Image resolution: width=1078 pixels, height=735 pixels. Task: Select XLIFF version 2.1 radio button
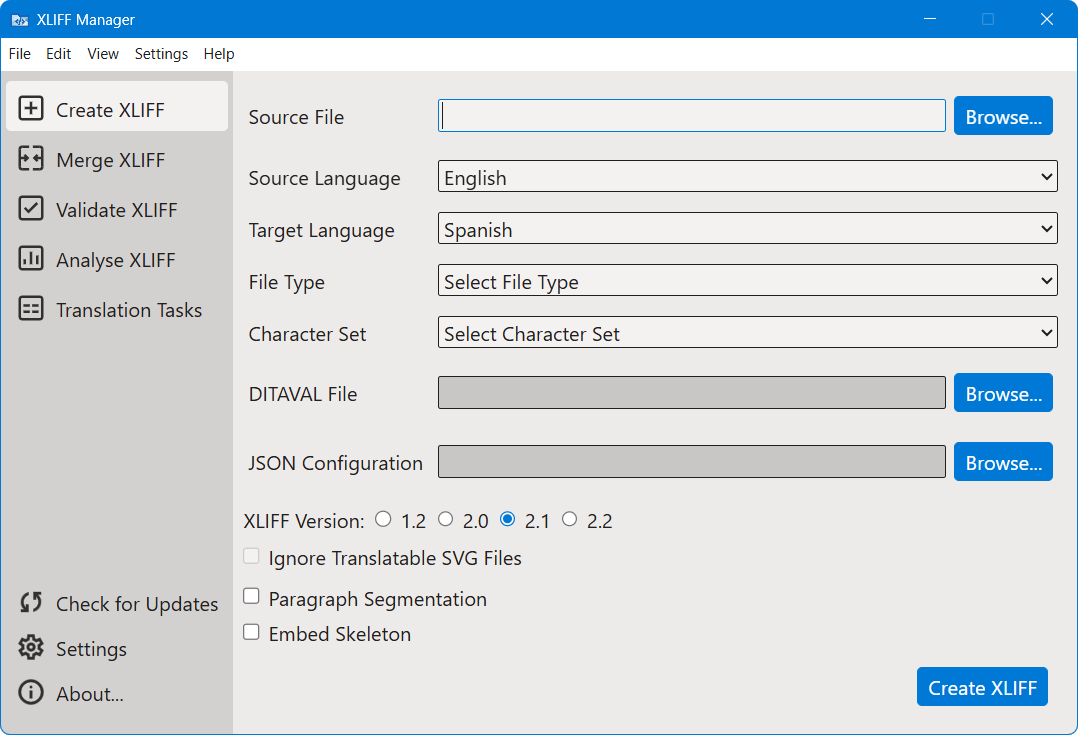[507, 519]
